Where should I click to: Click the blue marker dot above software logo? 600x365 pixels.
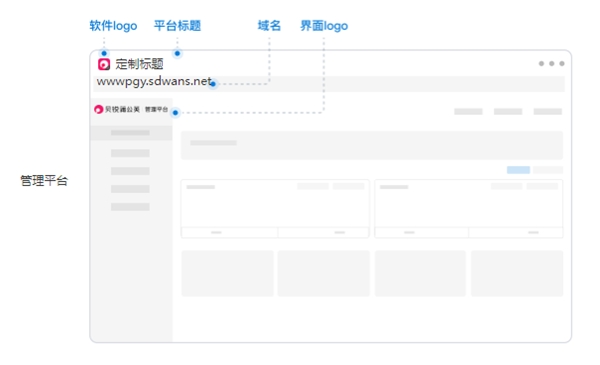pos(104,53)
